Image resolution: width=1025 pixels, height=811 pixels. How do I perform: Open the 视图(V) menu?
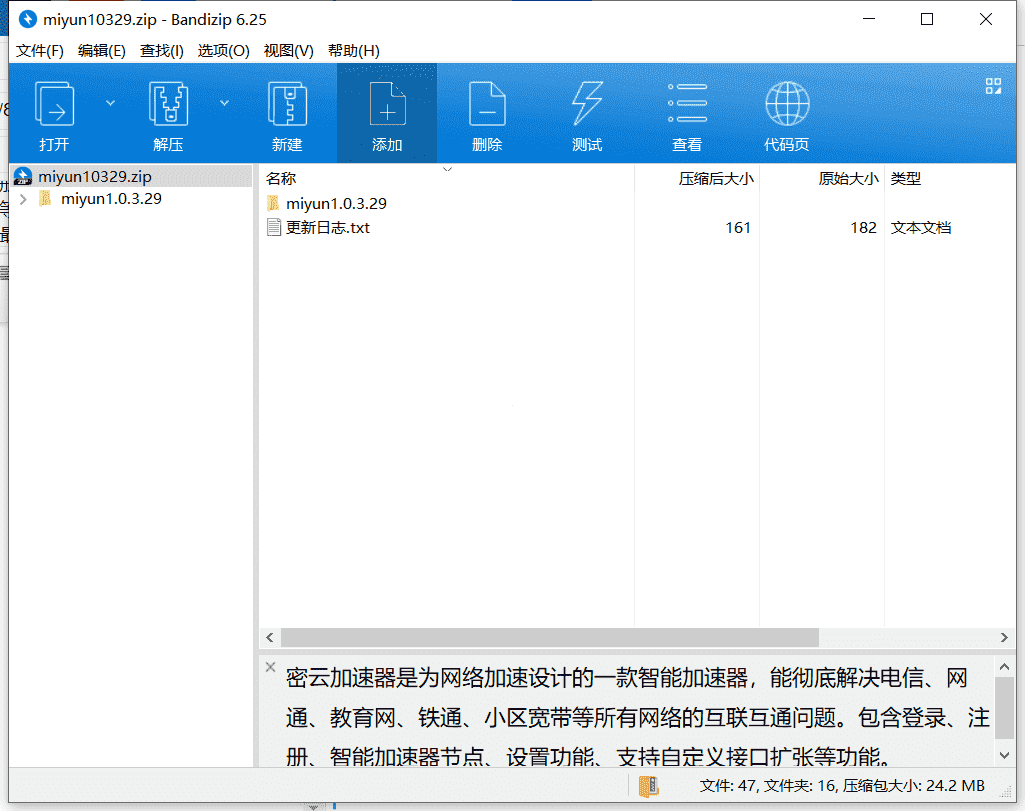point(288,51)
